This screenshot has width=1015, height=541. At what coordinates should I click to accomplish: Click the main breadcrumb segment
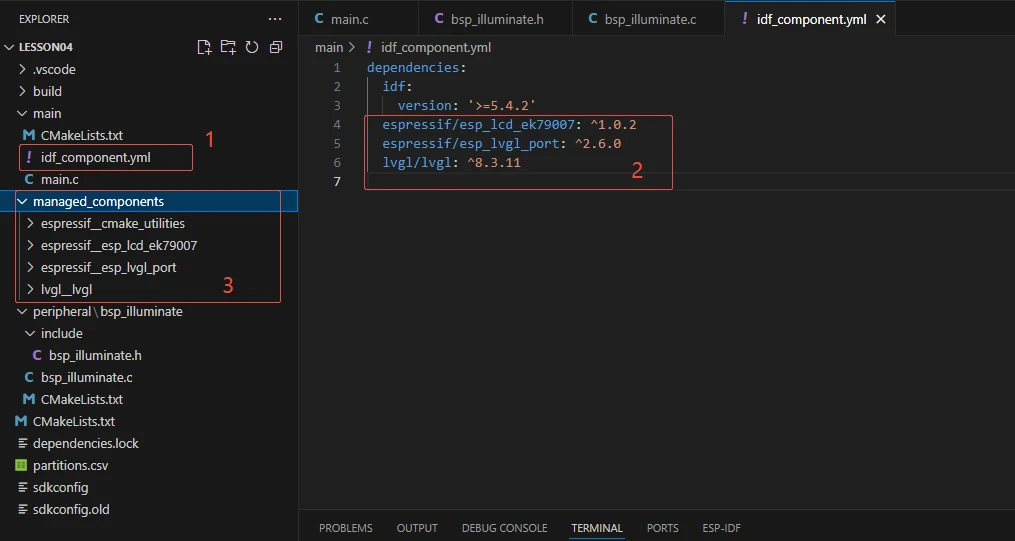[329, 47]
